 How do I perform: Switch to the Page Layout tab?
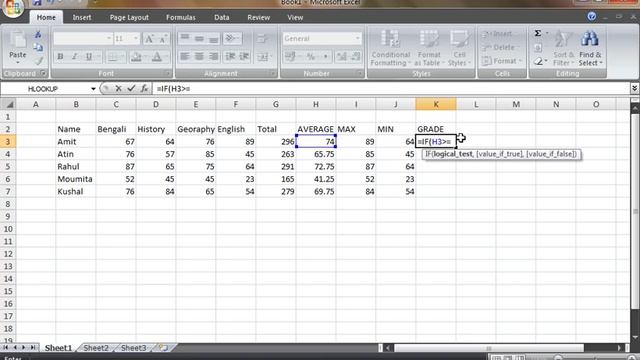click(129, 18)
